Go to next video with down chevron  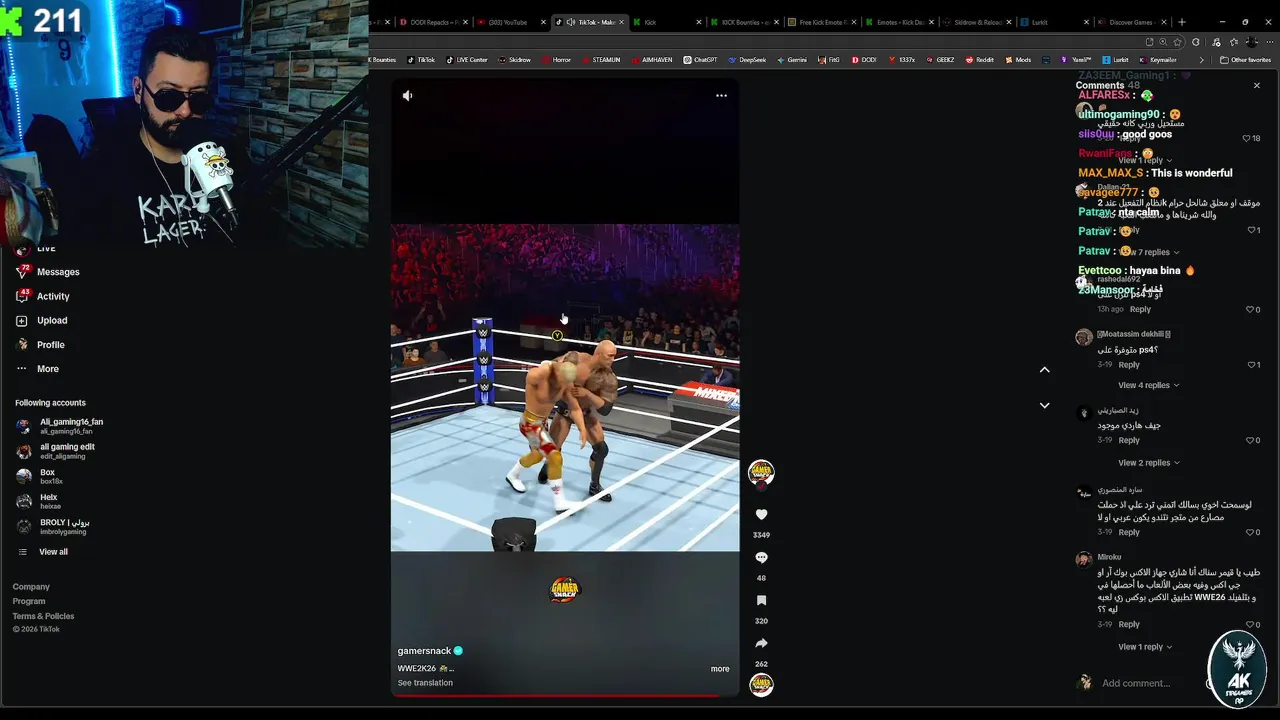1044,405
